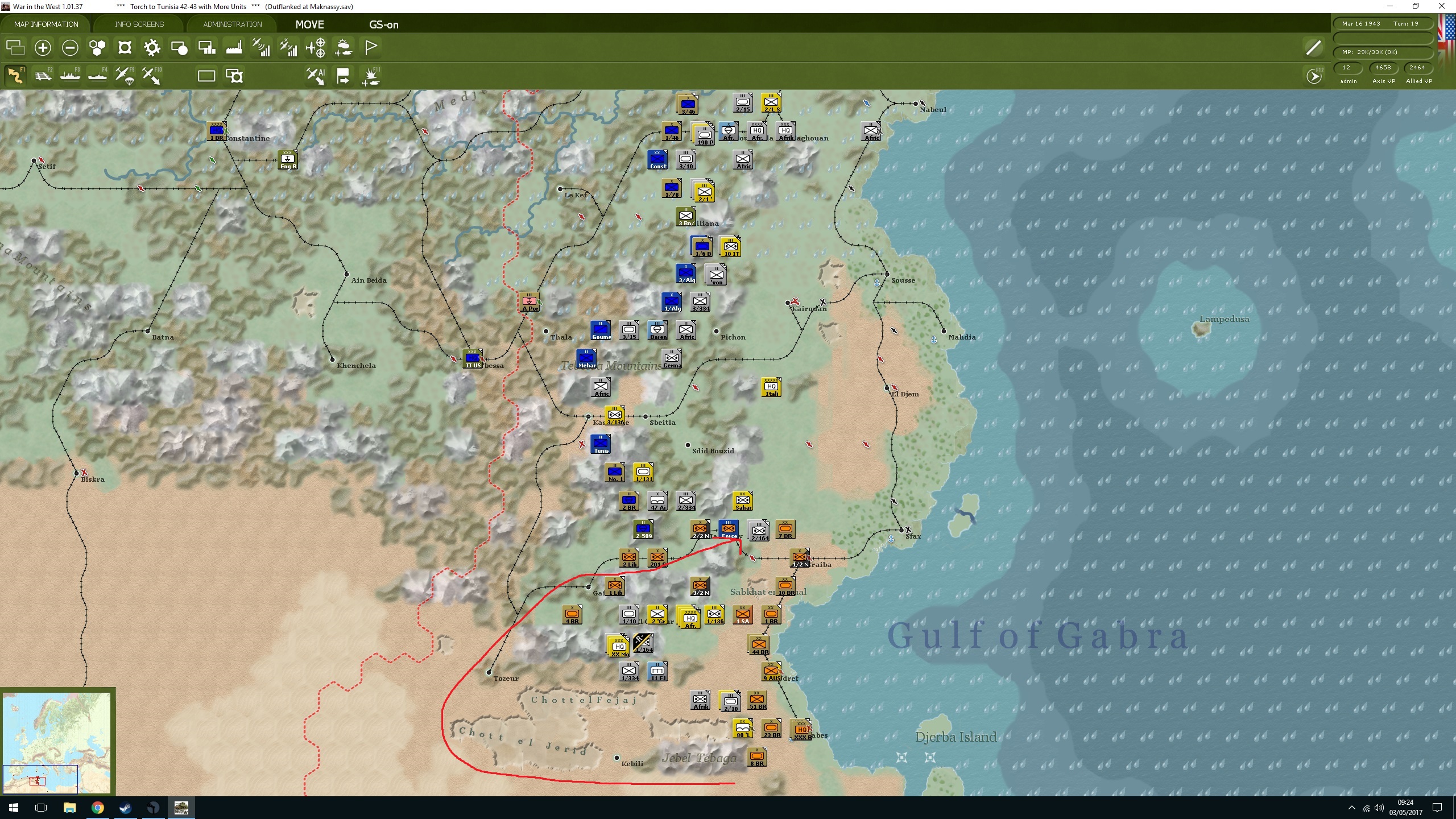Select the 4 BR orange unit counter
Screen dimensions: 1456x819
(x=572, y=615)
